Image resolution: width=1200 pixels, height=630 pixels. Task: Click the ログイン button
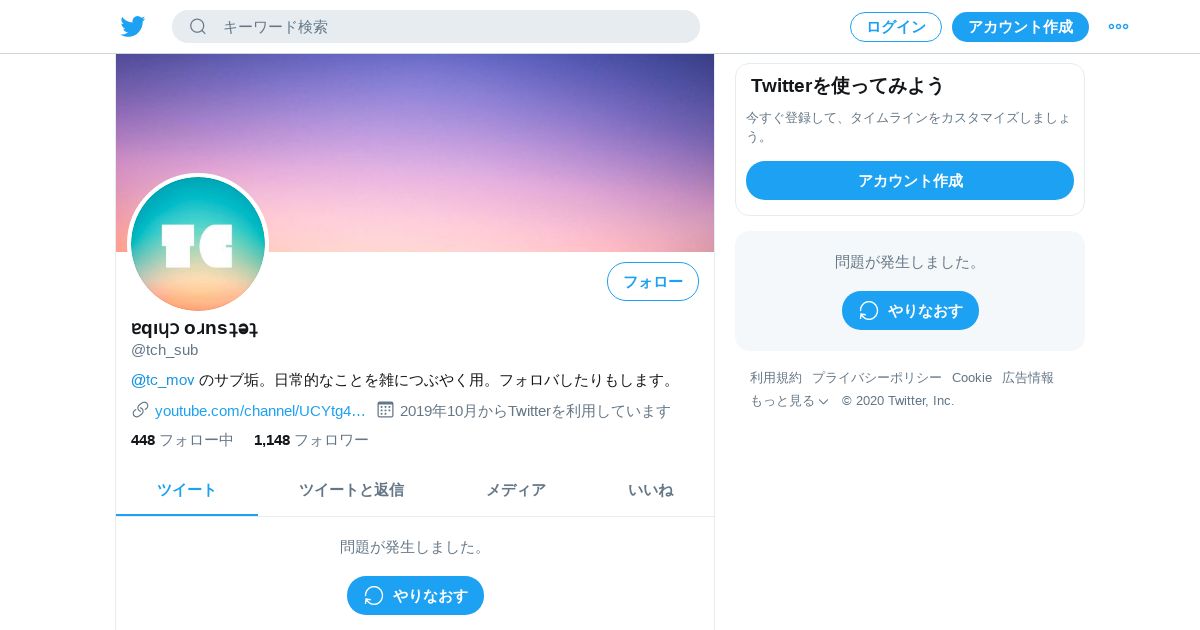(x=896, y=27)
